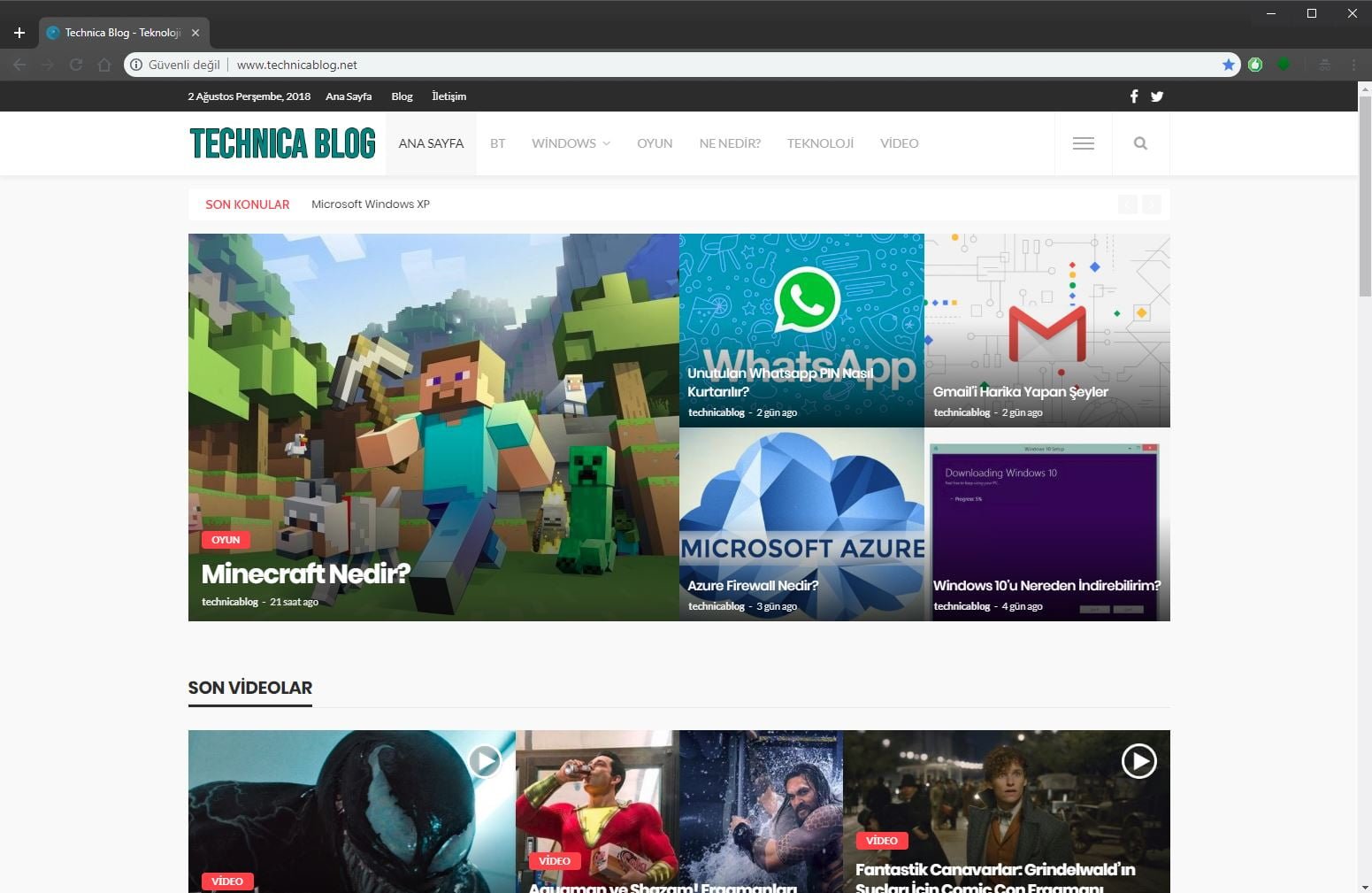Open the Minecraft Nedir? article link
Image resolution: width=1372 pixels, height=893 pixels.
[305, 574]
